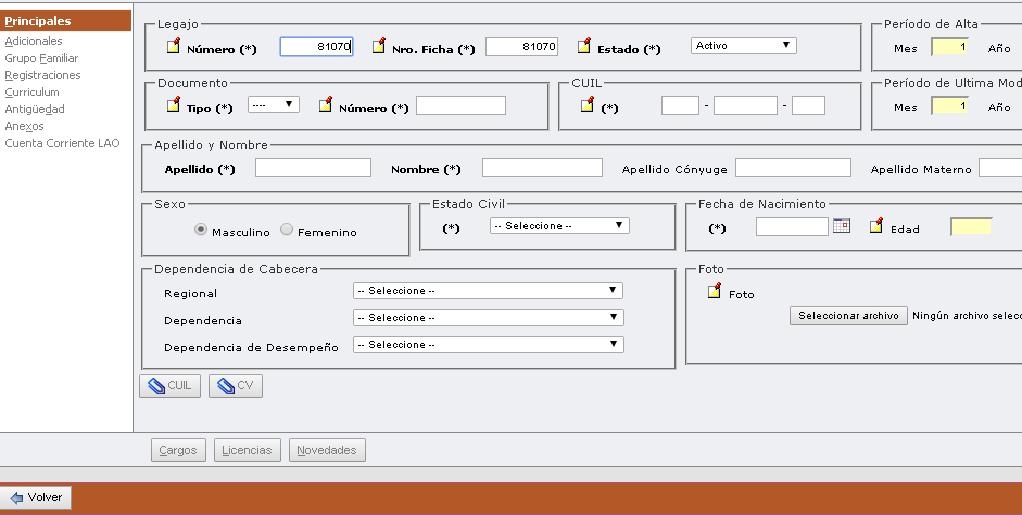Click the Volver button
This screenshot has width=1022, height=515.
(36, 497)
